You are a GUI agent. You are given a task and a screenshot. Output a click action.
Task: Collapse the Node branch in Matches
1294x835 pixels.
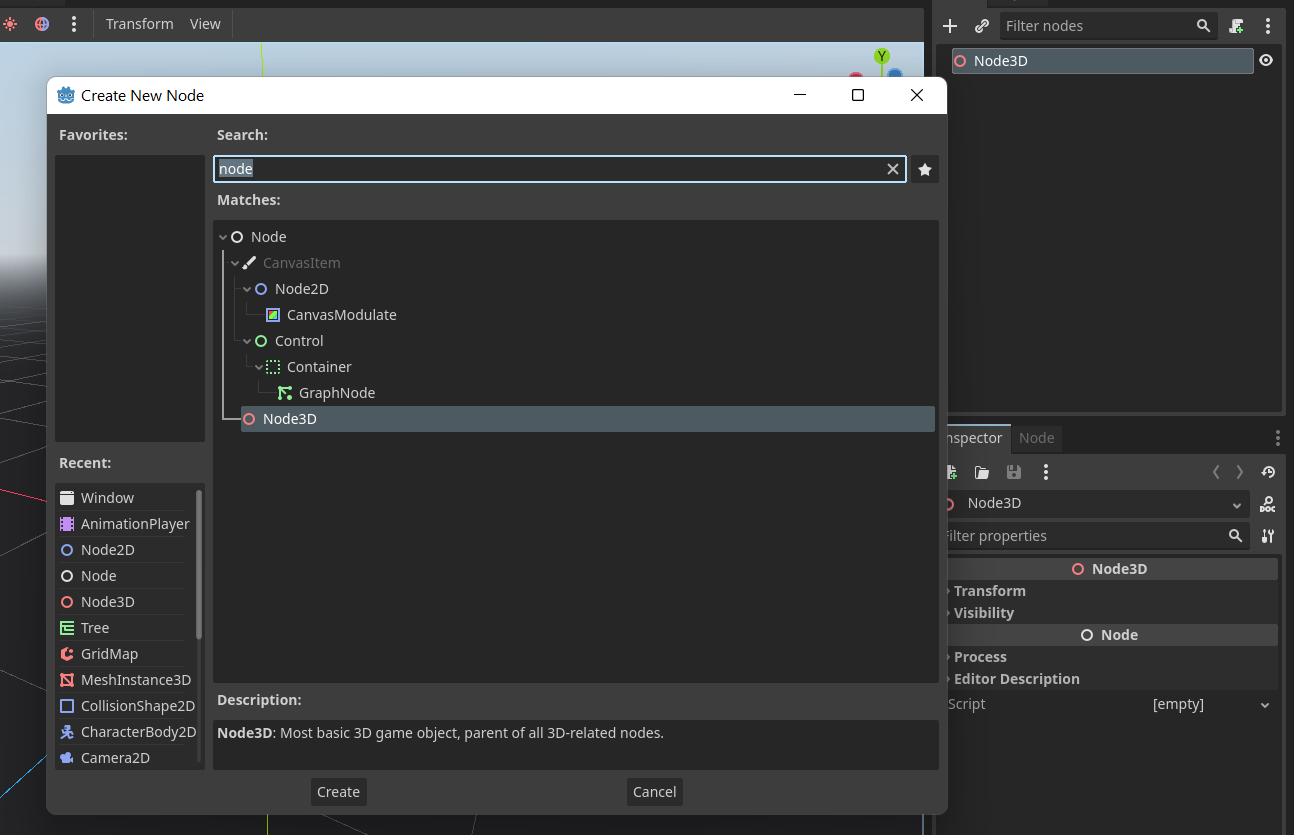(222, 237)
